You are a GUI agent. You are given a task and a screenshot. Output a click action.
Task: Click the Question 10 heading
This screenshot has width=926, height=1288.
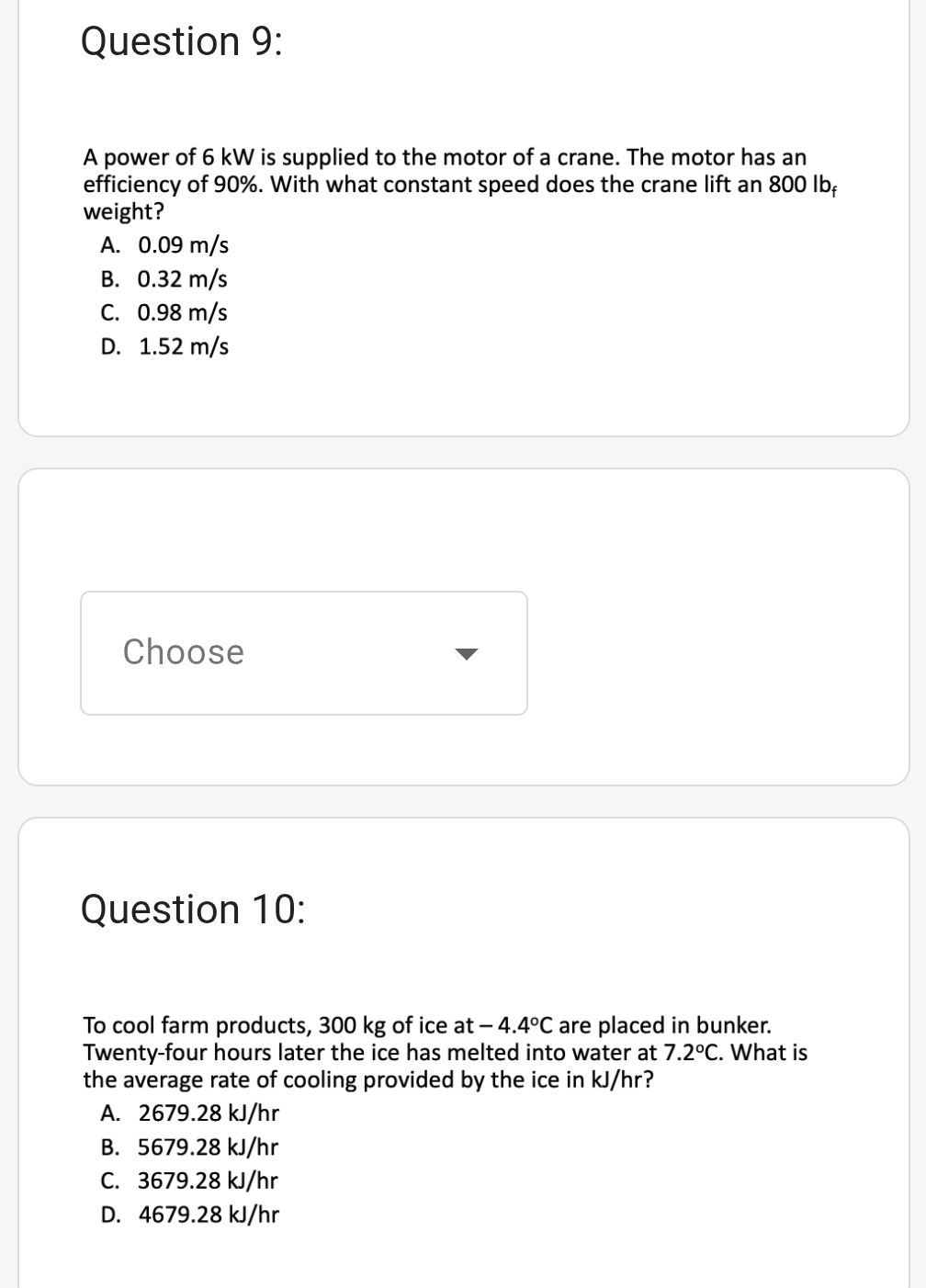(194, 910)
